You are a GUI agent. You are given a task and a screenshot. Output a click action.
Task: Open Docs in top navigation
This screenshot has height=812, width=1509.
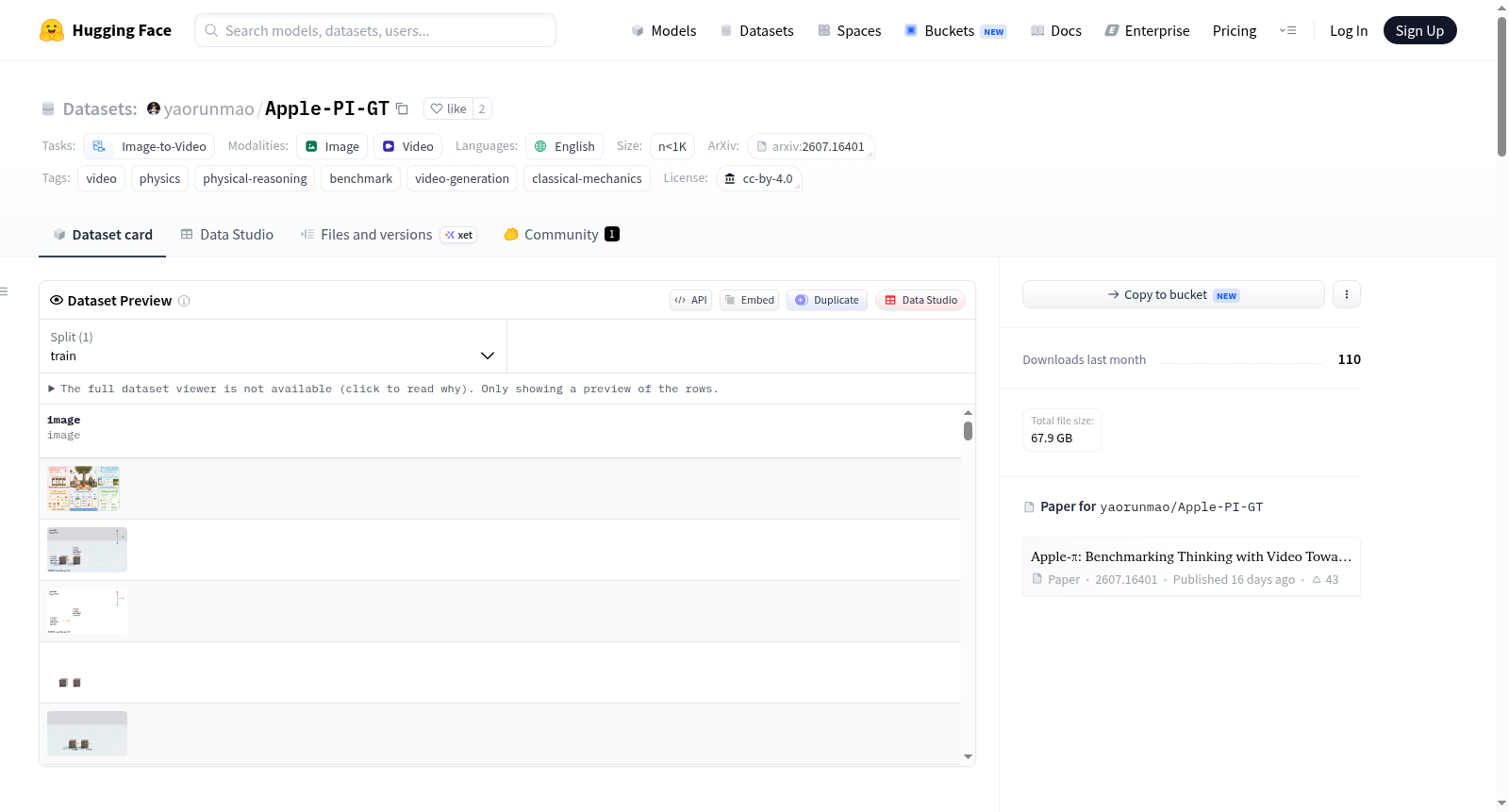[1056, 30]
